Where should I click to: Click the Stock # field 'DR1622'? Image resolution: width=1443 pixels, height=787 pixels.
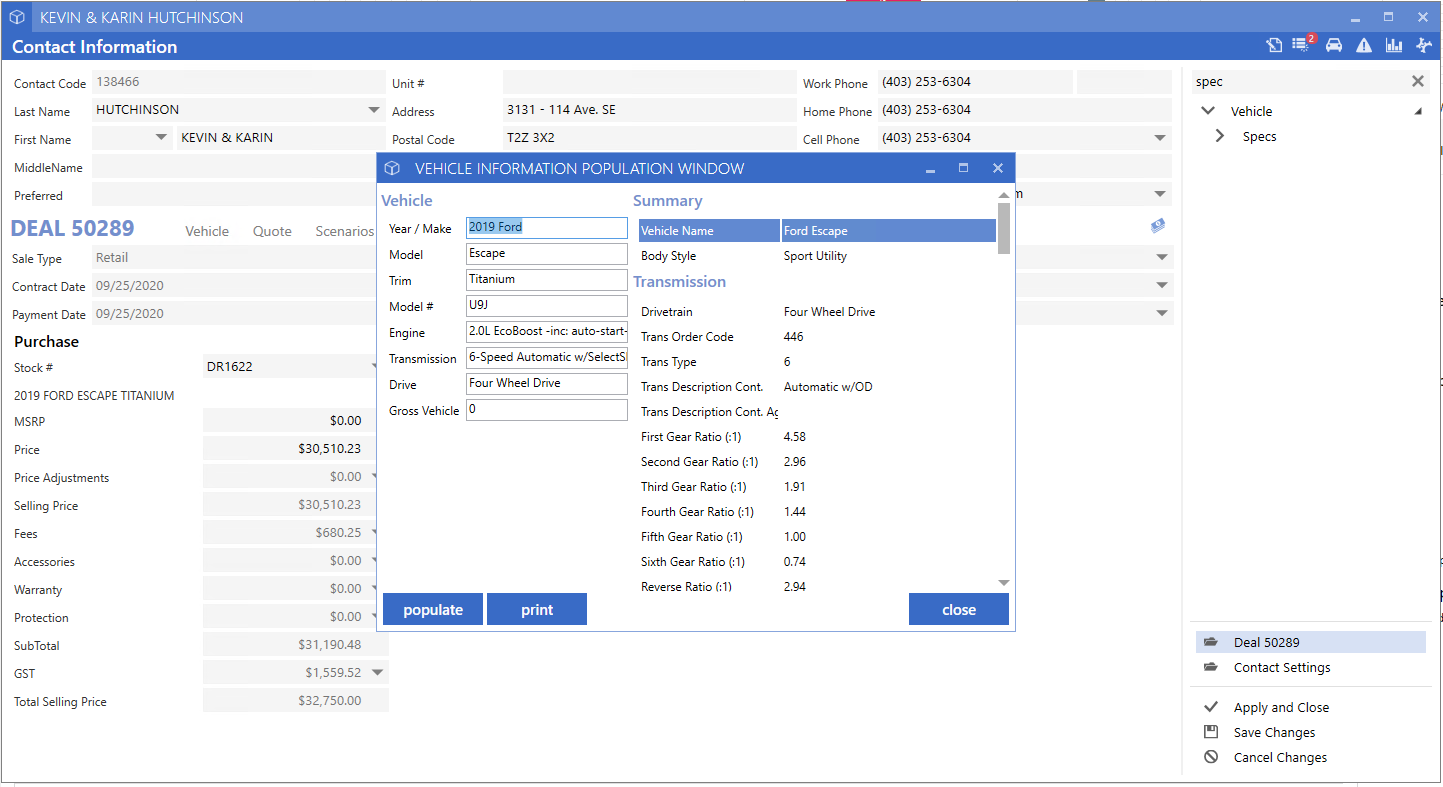click(289, 366)
